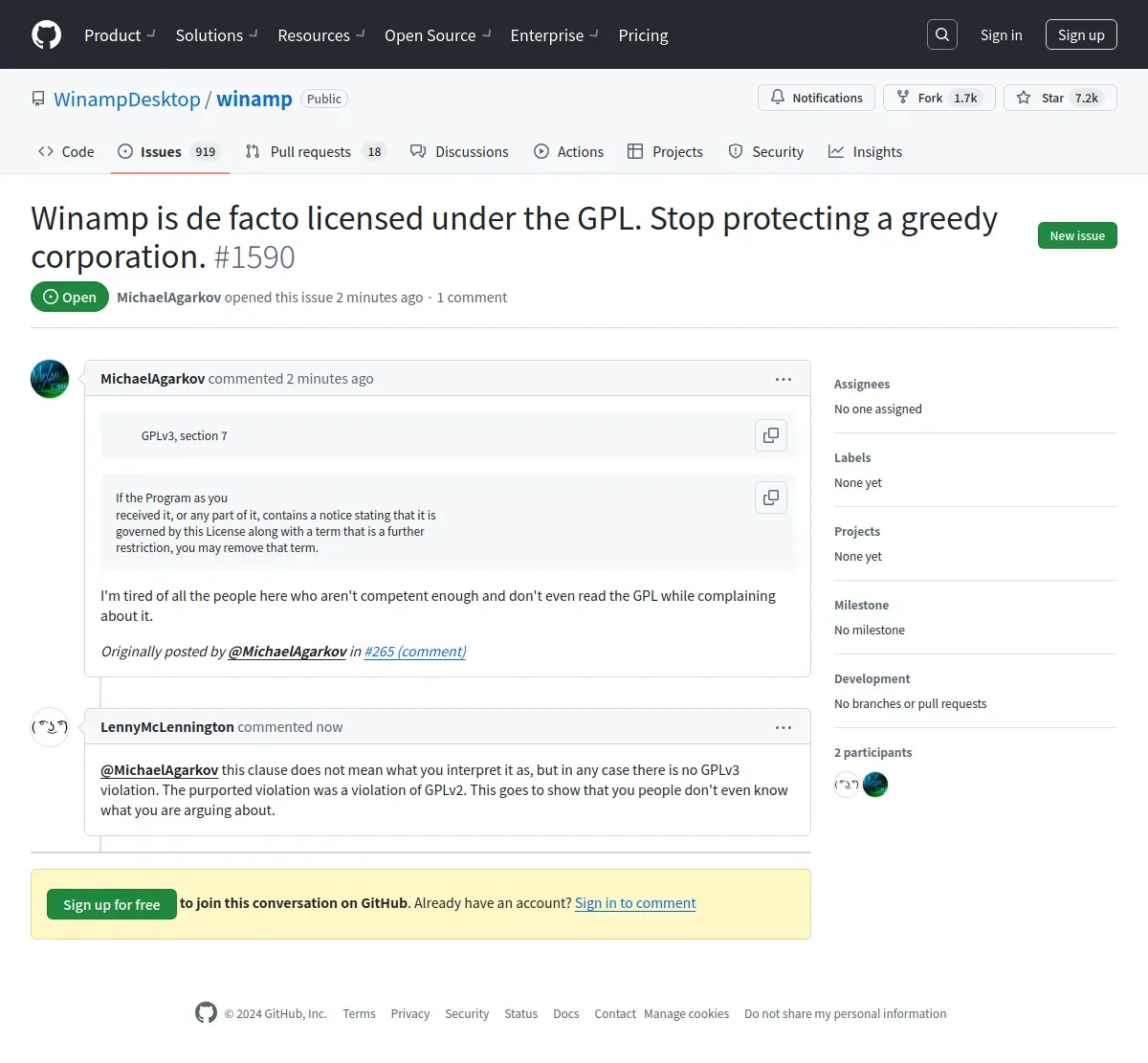Screen dimensions: 1148x1063
Task: Open the footer Contact link
Action: click(615, 1014)
